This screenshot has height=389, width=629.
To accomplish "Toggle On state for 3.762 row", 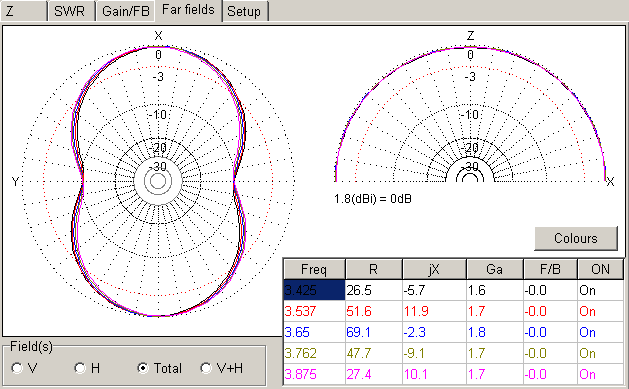I will 601,353.
